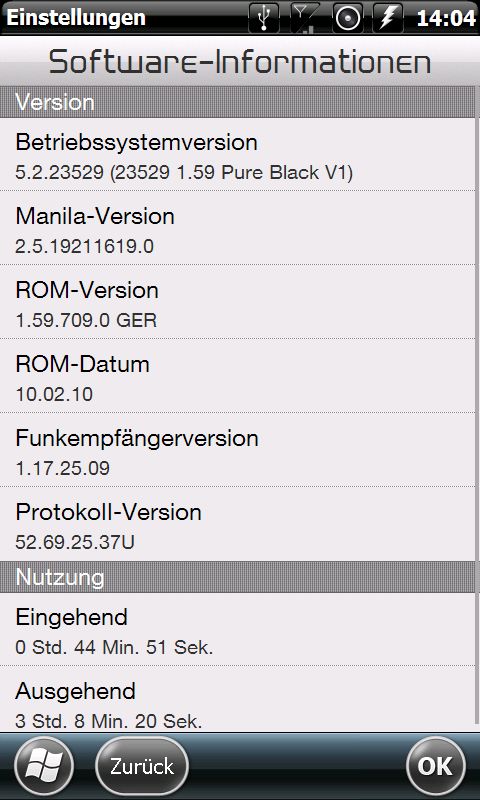This screenshot has width=480, height=800.
Task: Select the ROM-Version entry
Action: click(x=238, y=302)
